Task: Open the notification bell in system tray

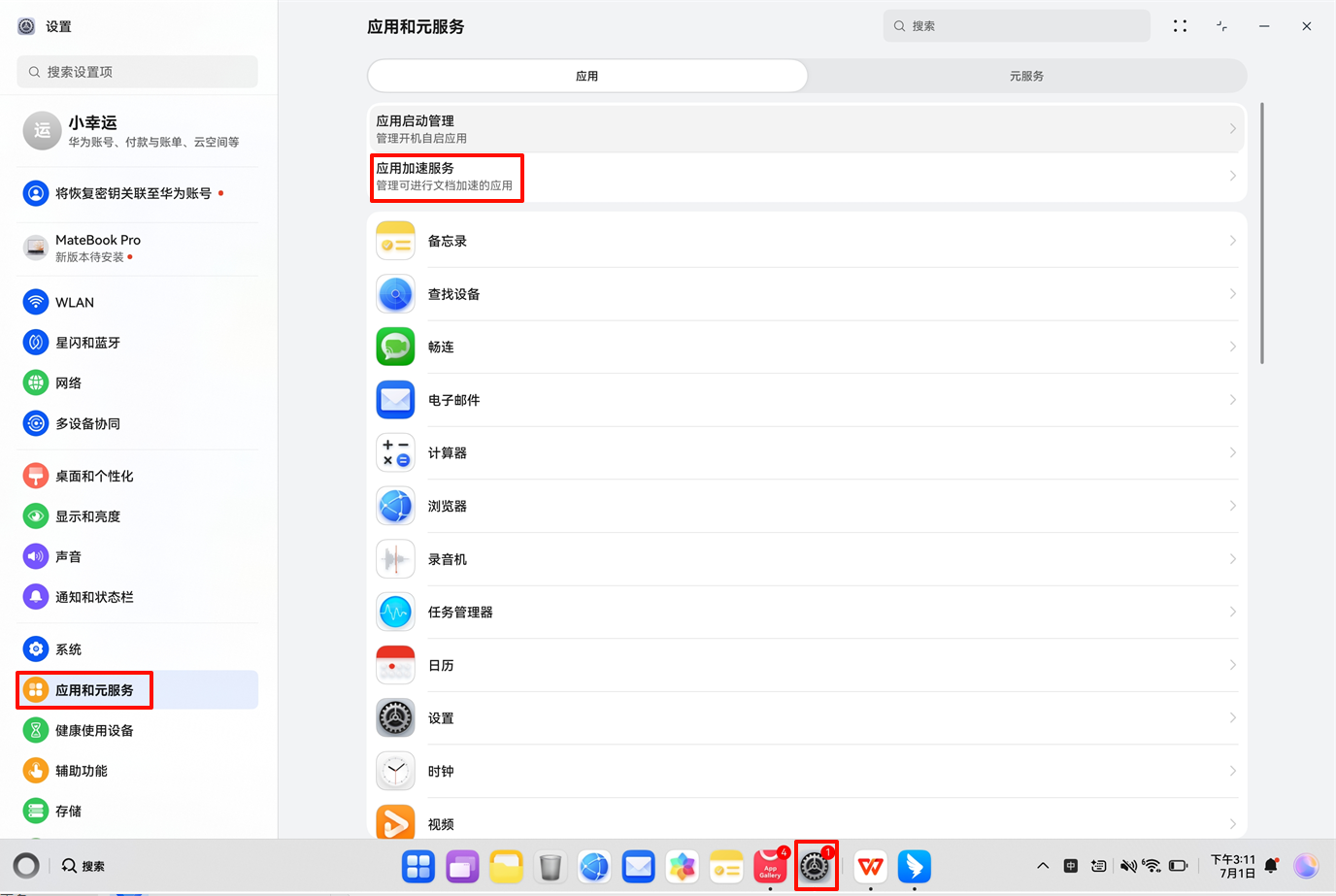Action: [x=1271, y=866]
